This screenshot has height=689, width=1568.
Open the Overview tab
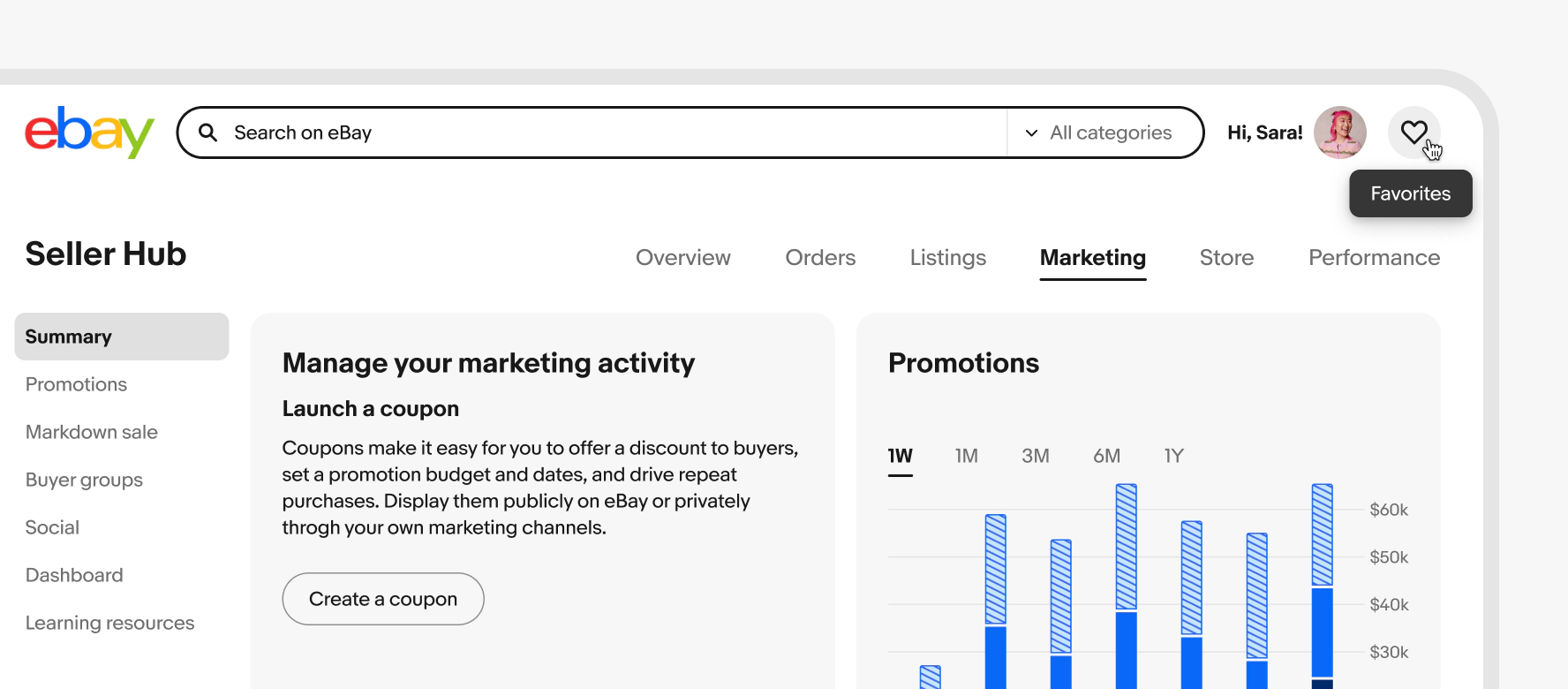pos(683,257)
